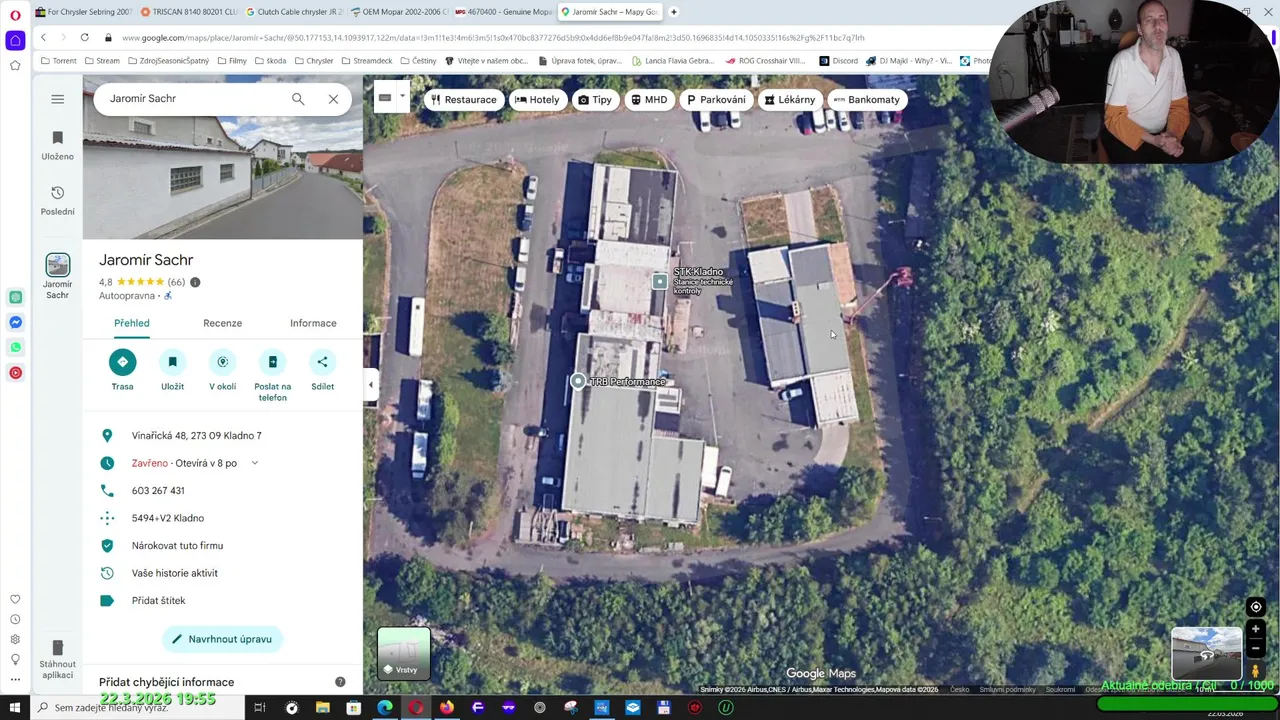Image resolution: width=1280 pixels, height=720 pixels.
Task: Filter map by Parkování
Action: (x=716, y=100)
